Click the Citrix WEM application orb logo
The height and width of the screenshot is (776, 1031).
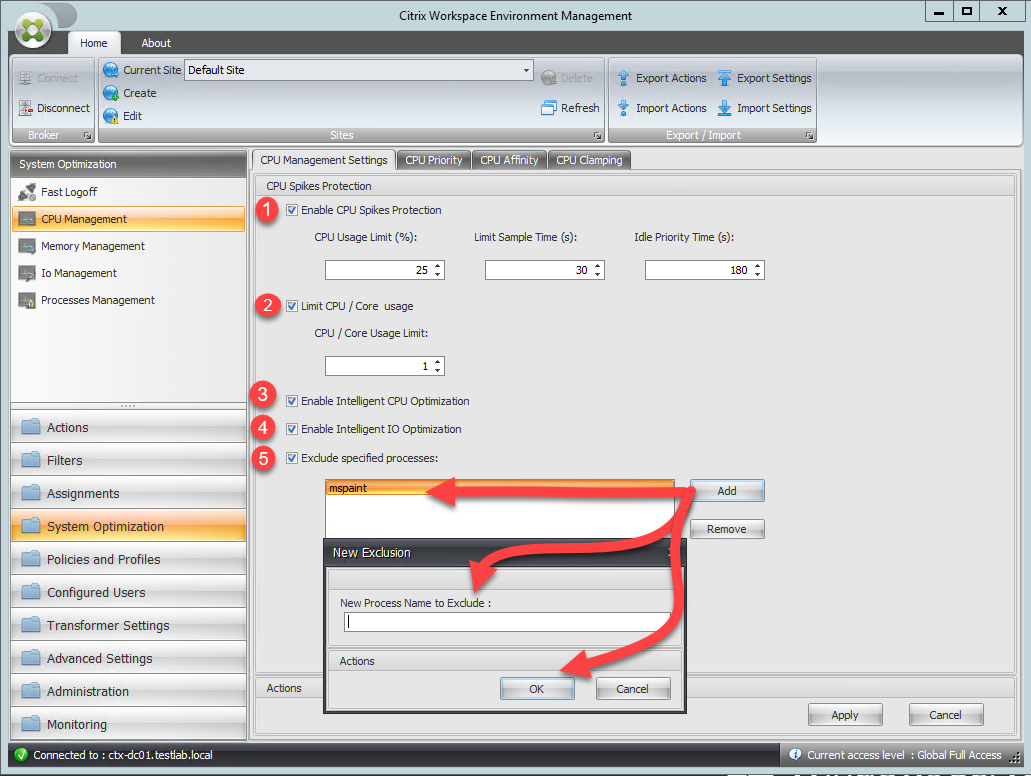(33, 29)
